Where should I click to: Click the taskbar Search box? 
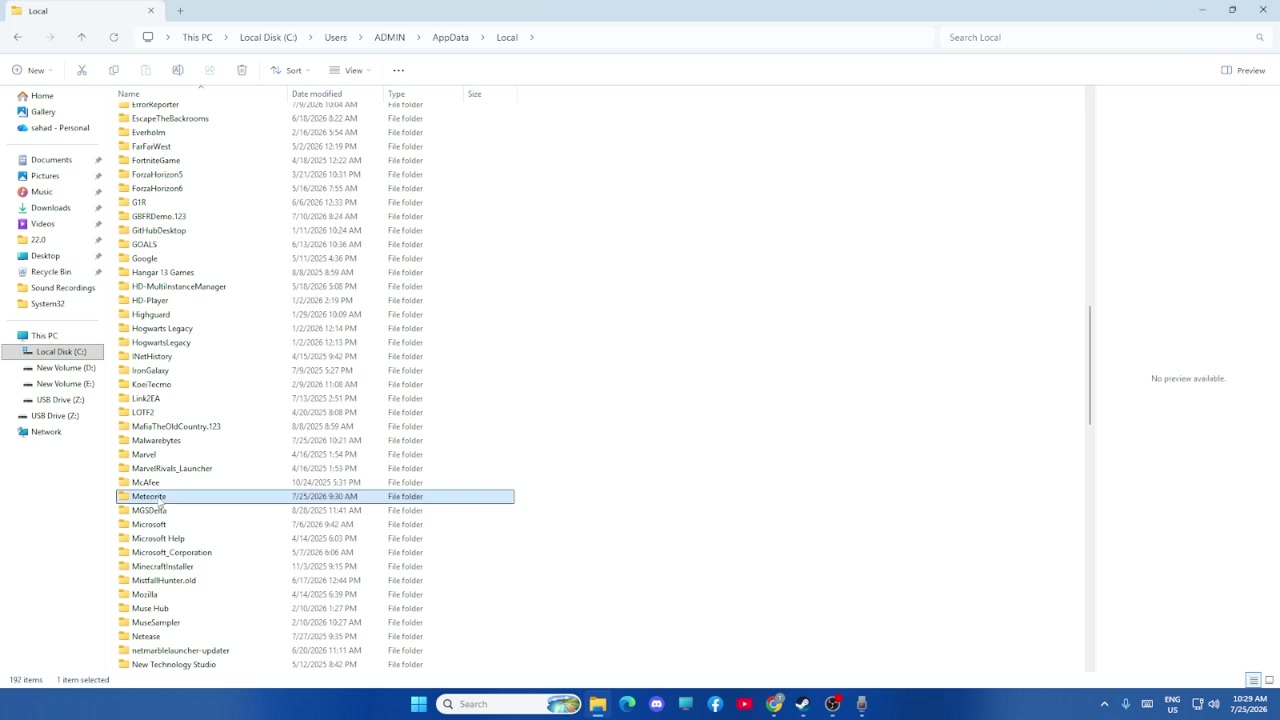509,704
